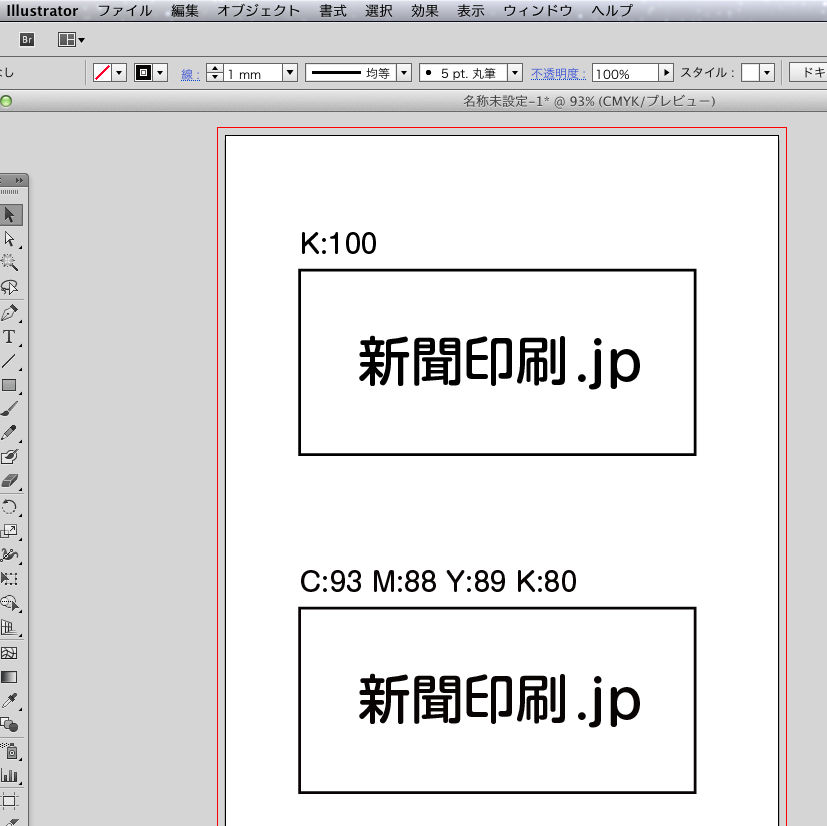Select the Symbol Sprayer tool
Screen dimensions: 827x826
click(10, 751)
